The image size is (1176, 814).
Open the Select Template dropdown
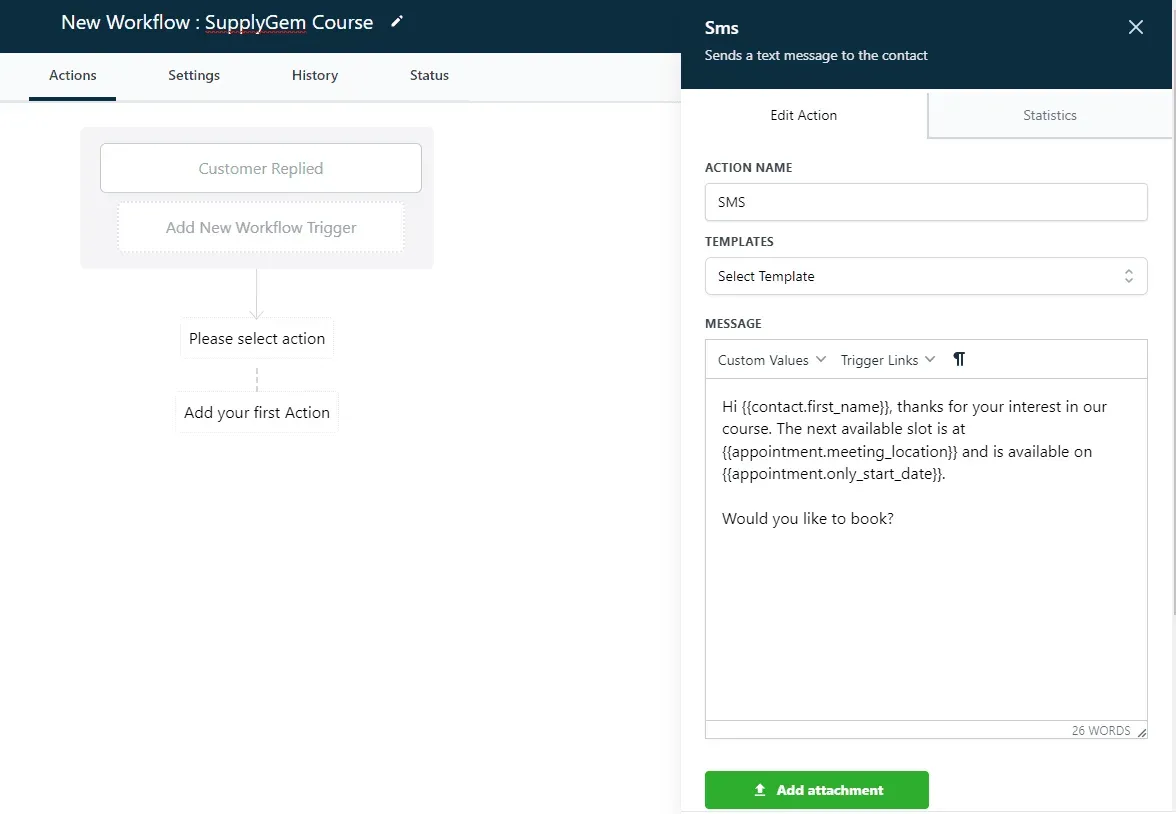(x=926, y=276)
